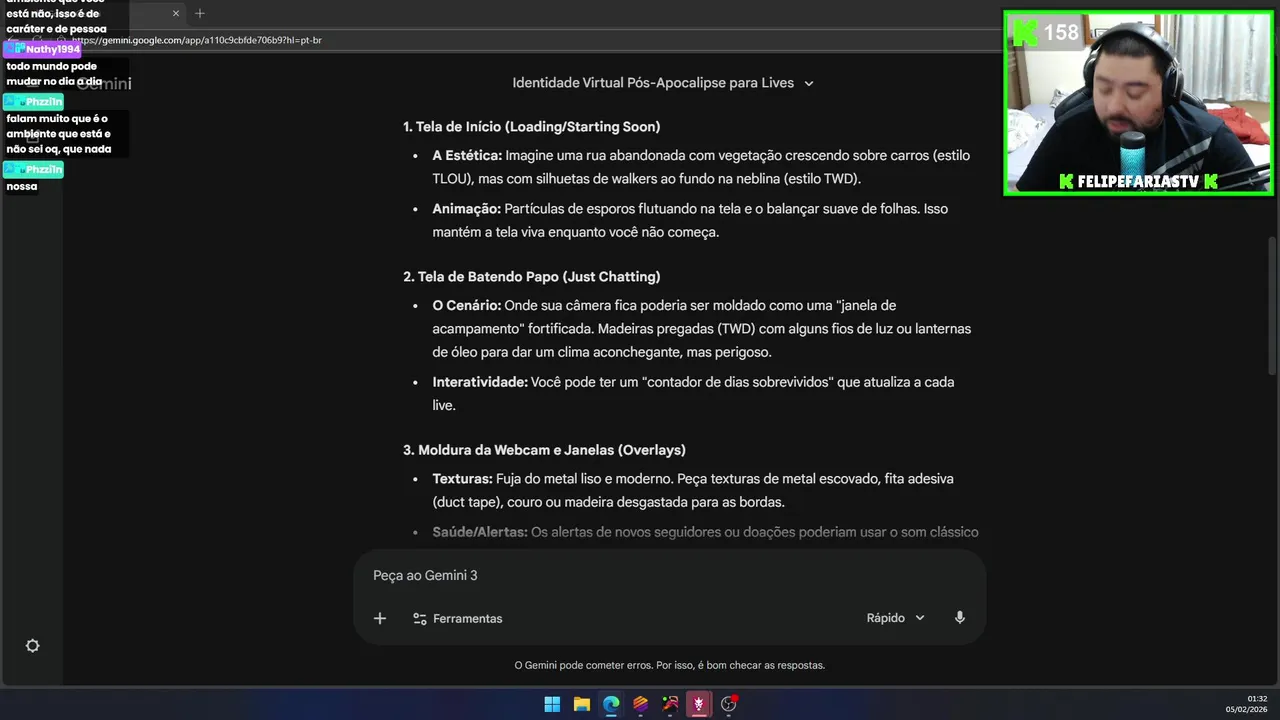The width and height of the screenshot is (1280, 720).
Task: Click the bold 'Animação:' label
Action: pyautogui.click(x=466, y=209)
